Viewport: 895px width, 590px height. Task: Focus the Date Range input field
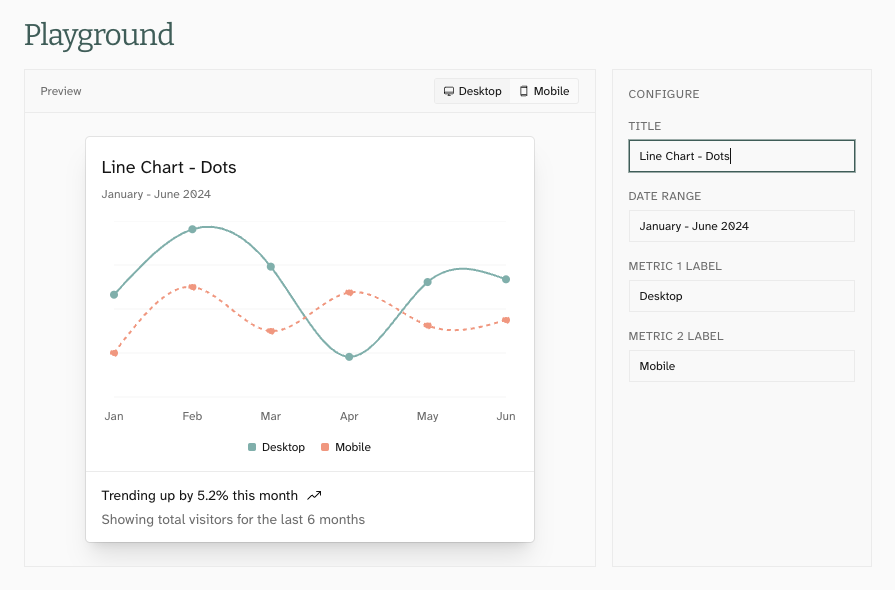click(x=741, y=226)
